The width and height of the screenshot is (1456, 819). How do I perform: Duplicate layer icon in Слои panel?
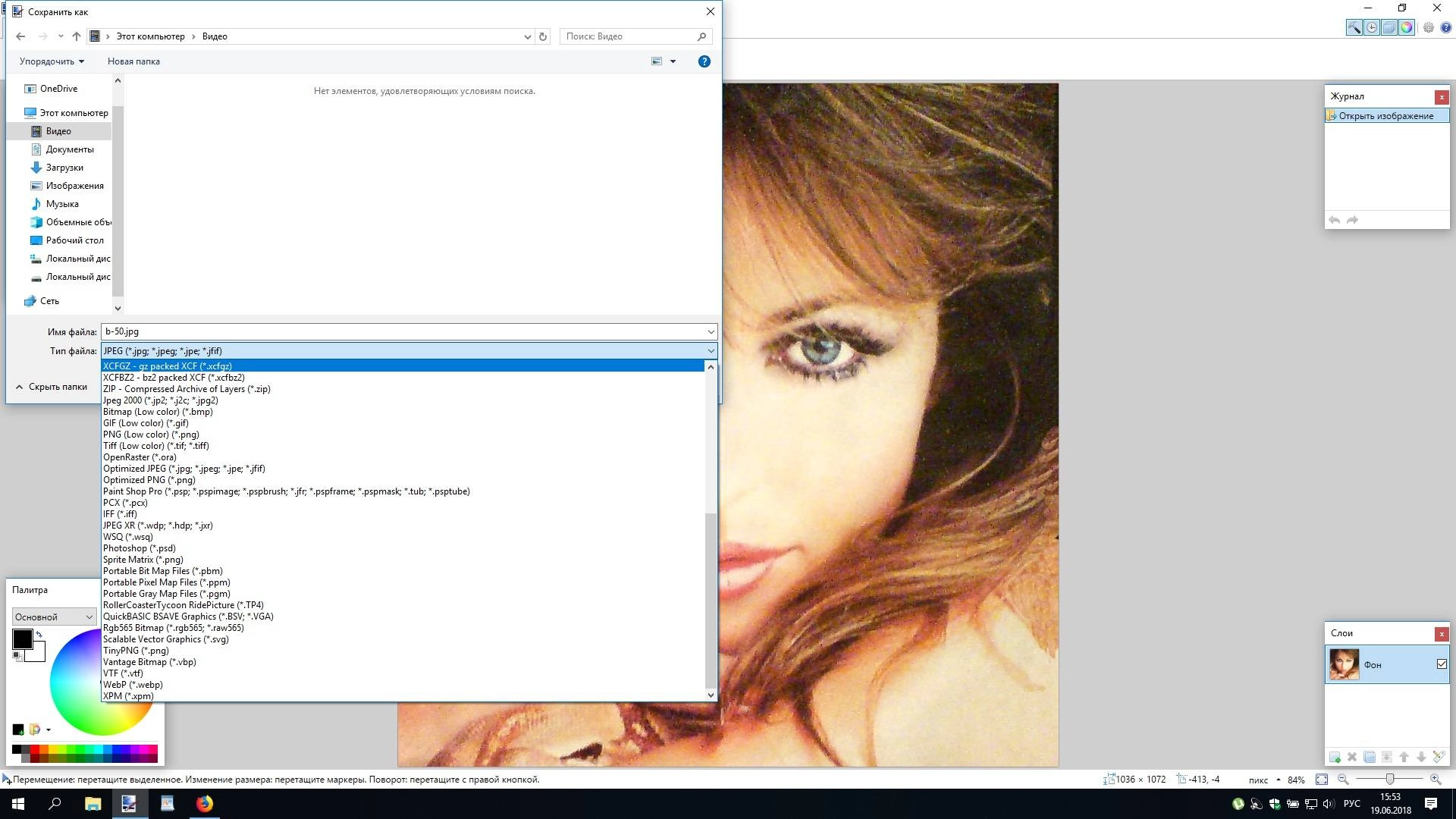pyautogui.click(x=1370, y=757)
